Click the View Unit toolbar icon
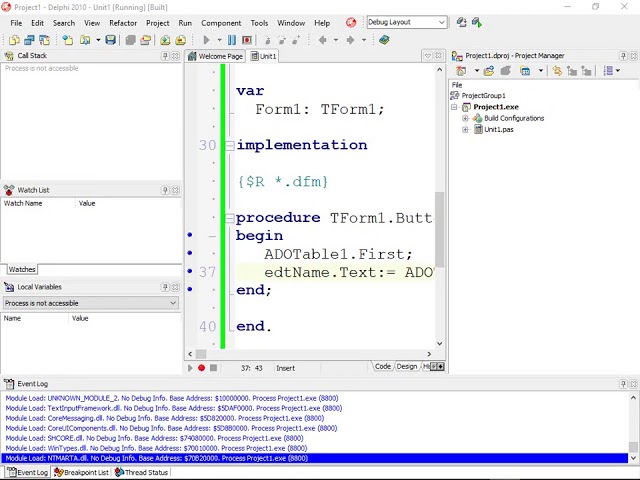This screenshot has width=640, height=480. tap(29, 40)
